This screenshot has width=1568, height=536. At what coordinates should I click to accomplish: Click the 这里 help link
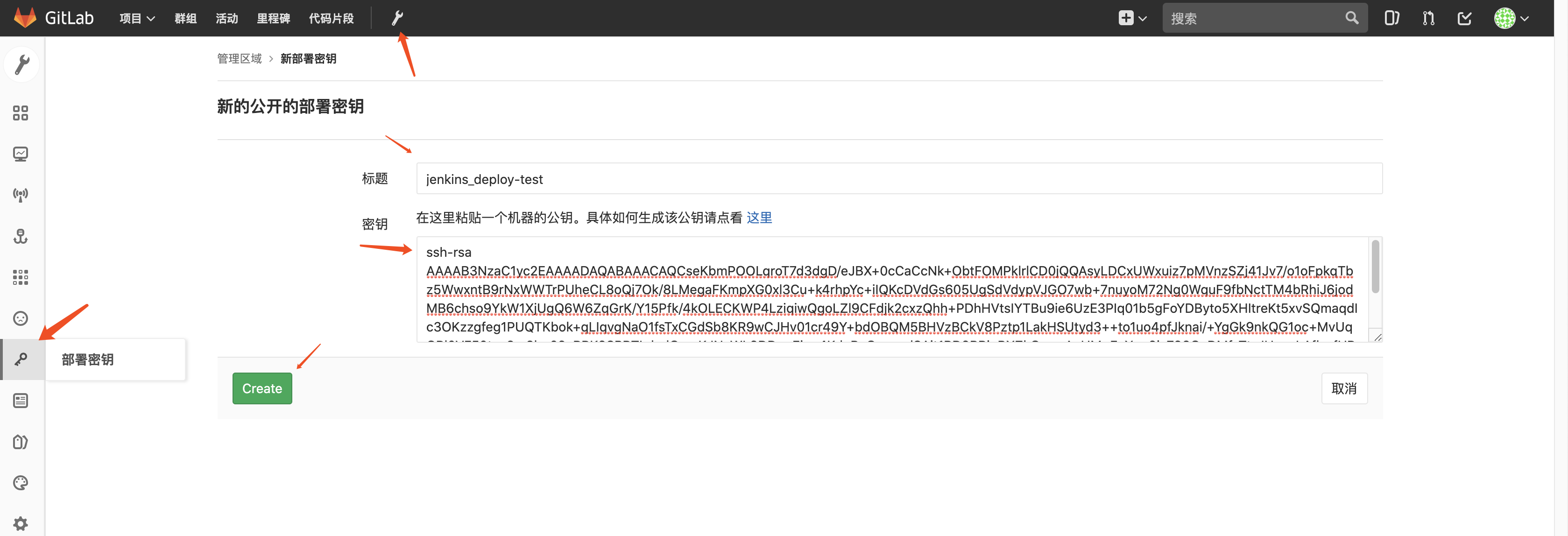[759, 217]
